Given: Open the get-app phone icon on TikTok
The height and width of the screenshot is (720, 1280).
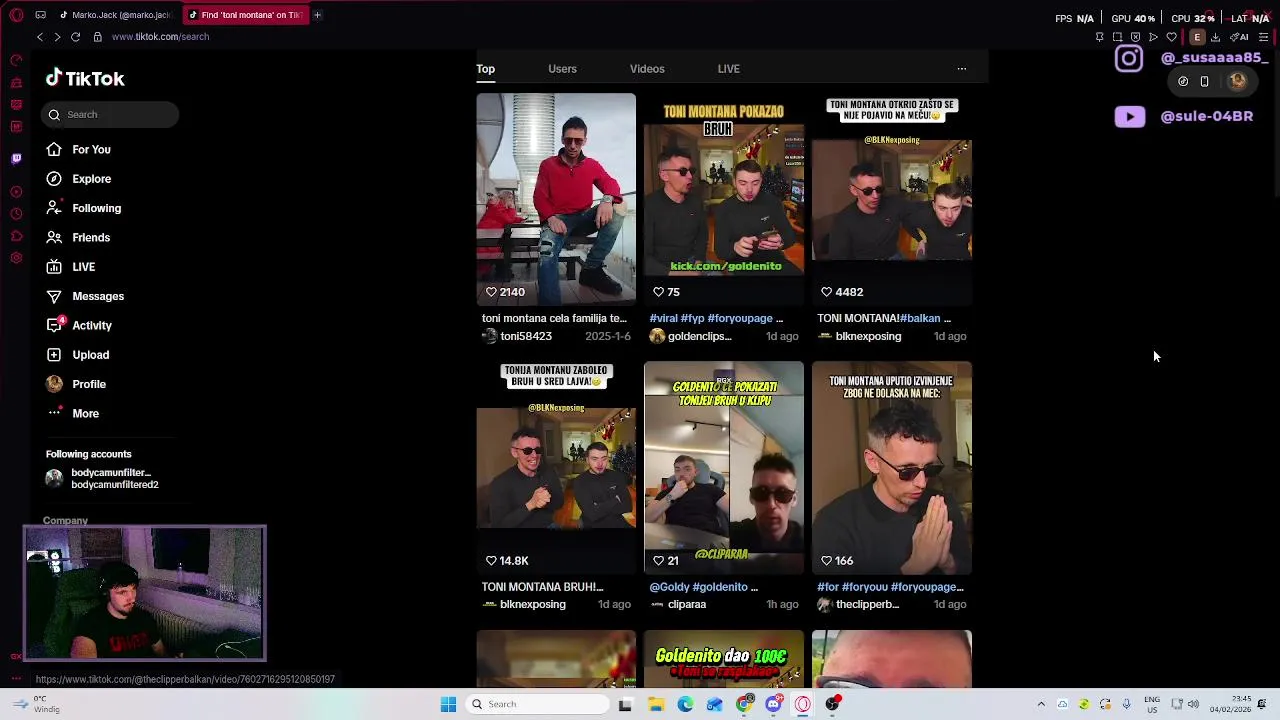Looking at the screenshot, I should coord(1204,82).
